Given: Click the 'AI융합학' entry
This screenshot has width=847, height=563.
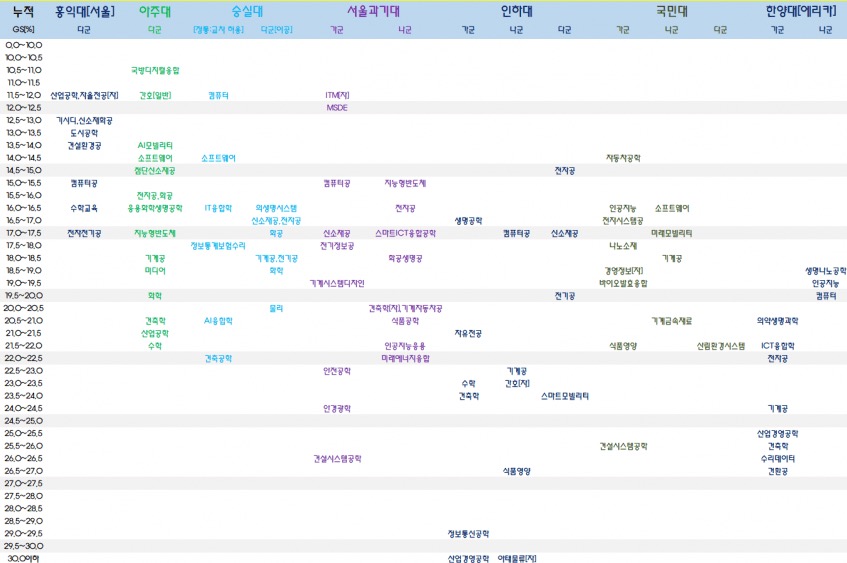Looking at the screenshot, I should [x=218, y=321].
